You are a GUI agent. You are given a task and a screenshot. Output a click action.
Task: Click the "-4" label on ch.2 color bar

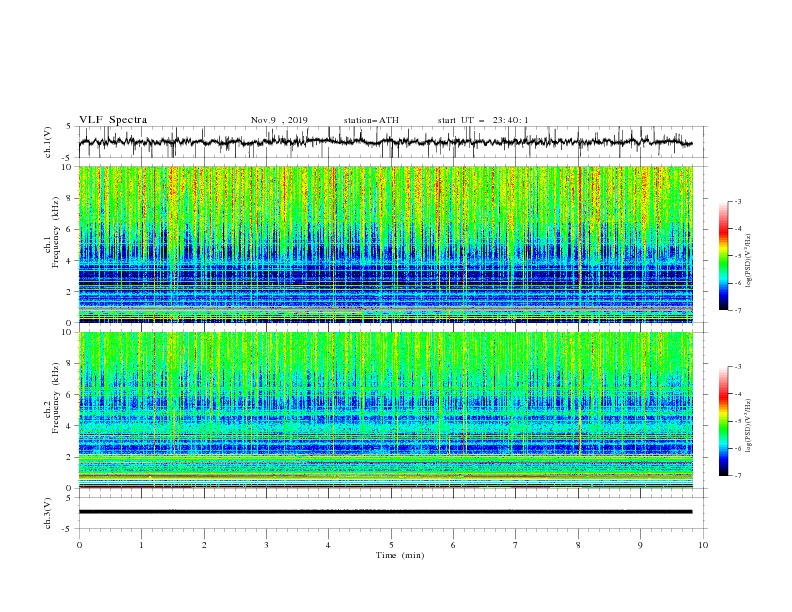tap(738, 394)
